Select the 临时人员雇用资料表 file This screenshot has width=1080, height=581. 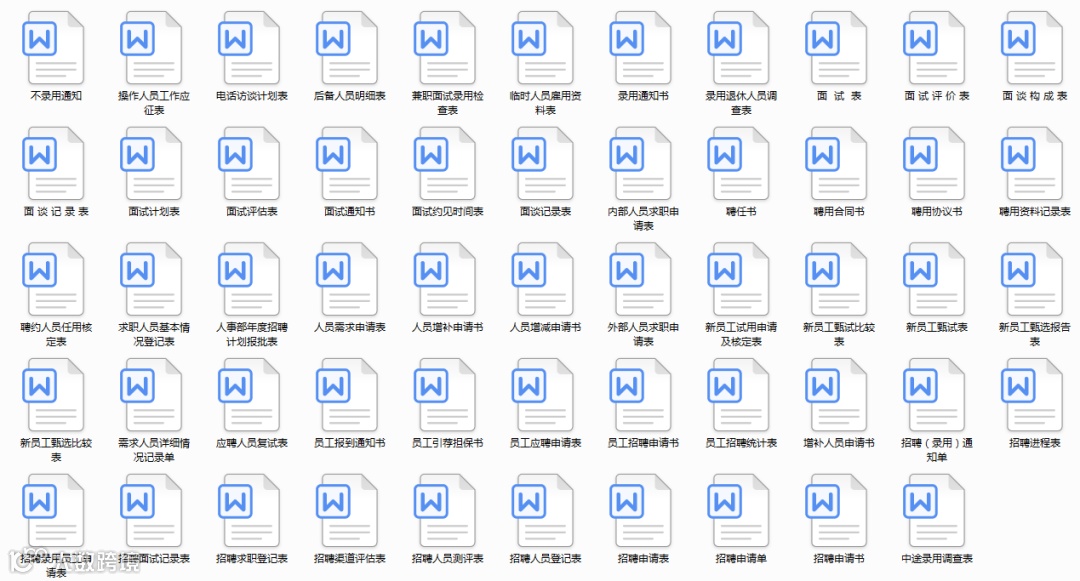tap(544, 49)
